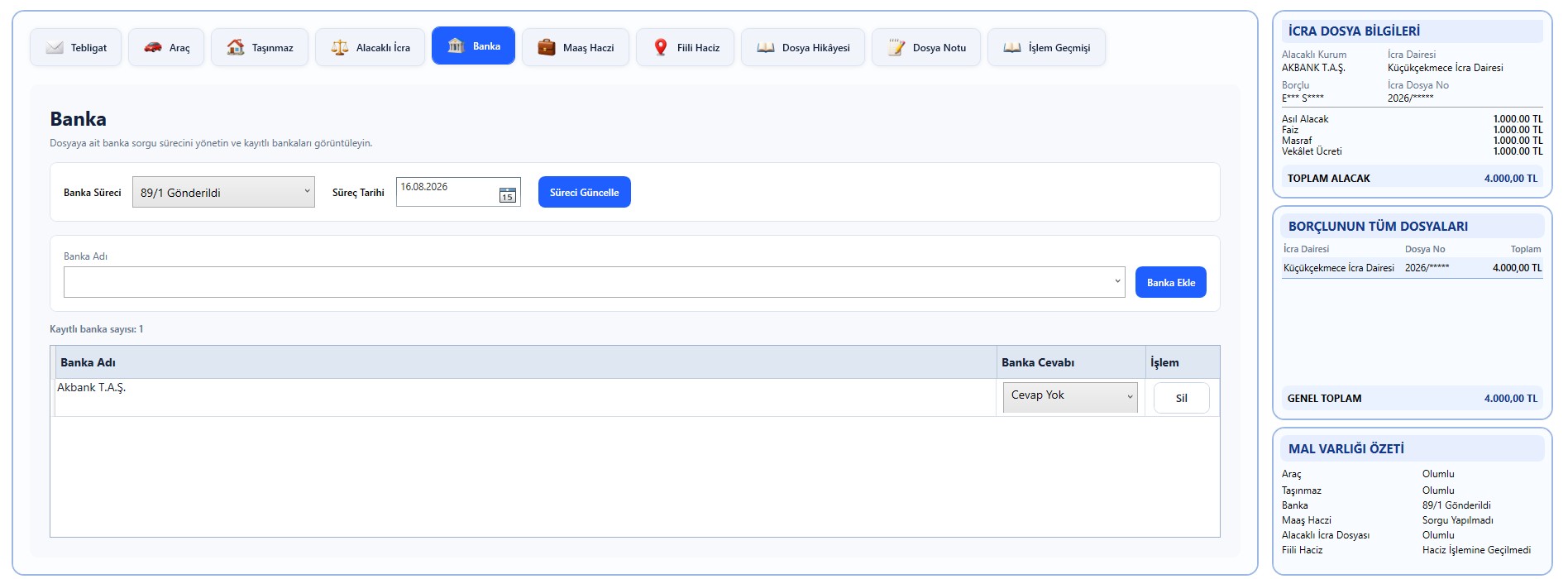The width and height of the screenshot is (1568, 579).
Task: Click the GENEL TOPLAM amount 4.000,00 TL
Action: click(1511, 398)
